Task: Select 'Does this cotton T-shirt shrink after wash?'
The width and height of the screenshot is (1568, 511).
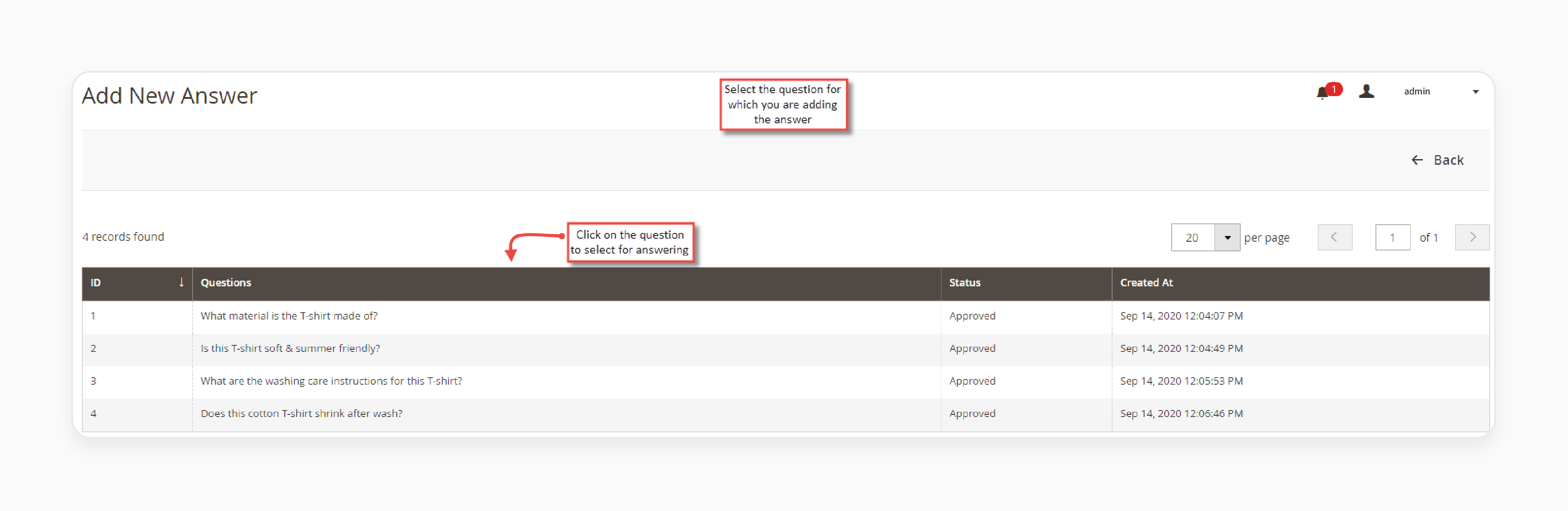Action: click(301, 413)
